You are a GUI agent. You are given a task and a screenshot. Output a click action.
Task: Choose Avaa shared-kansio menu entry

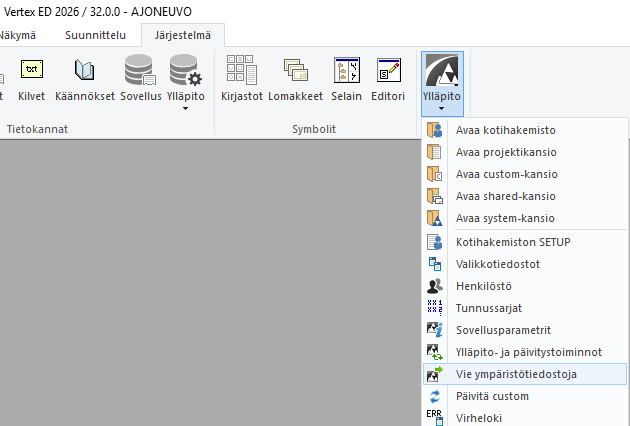(x=525, y=197)
